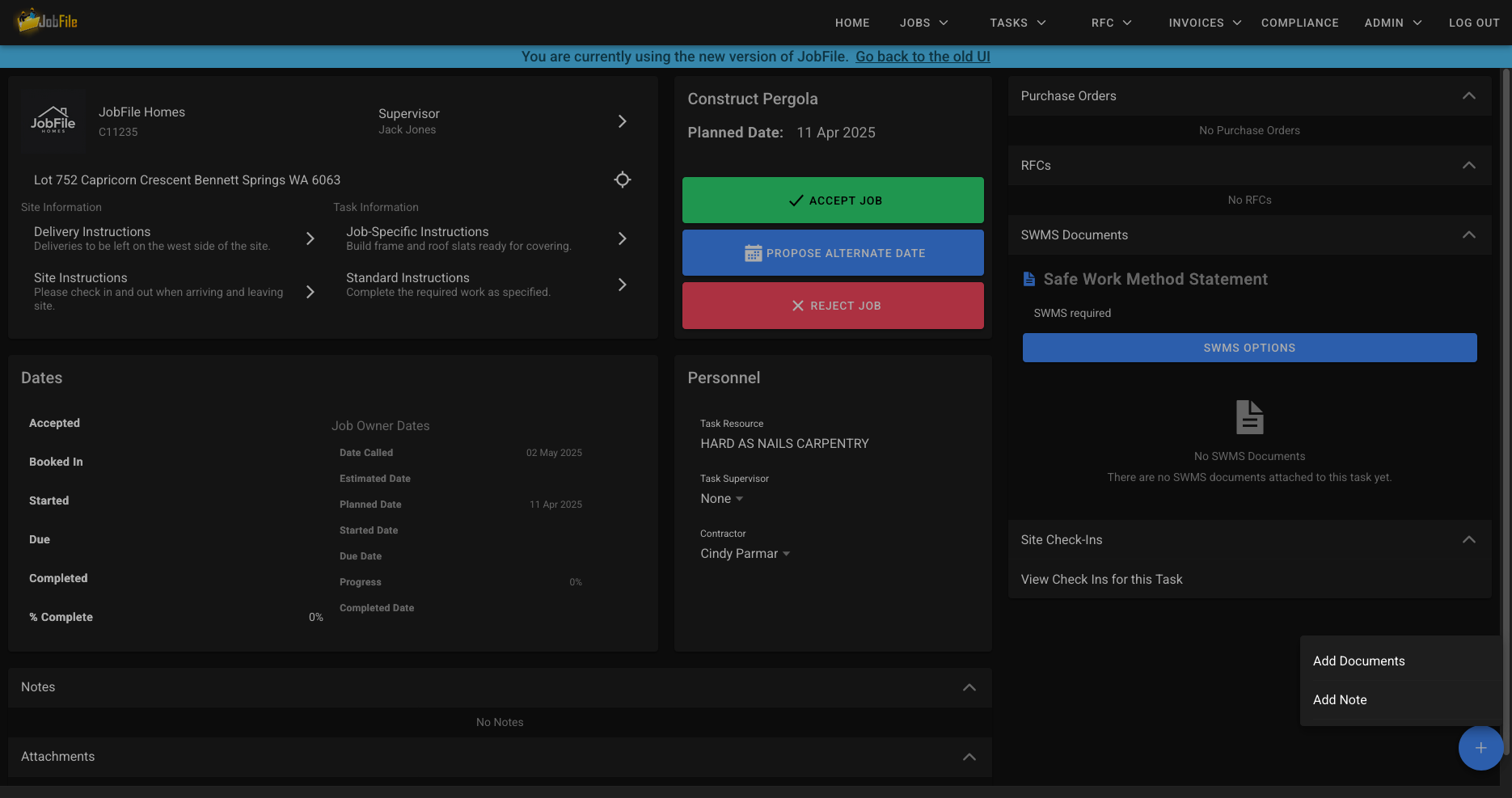
Task: Collapse the RFCs panel
Action: pyautogui.click(x=1469, y=166)
